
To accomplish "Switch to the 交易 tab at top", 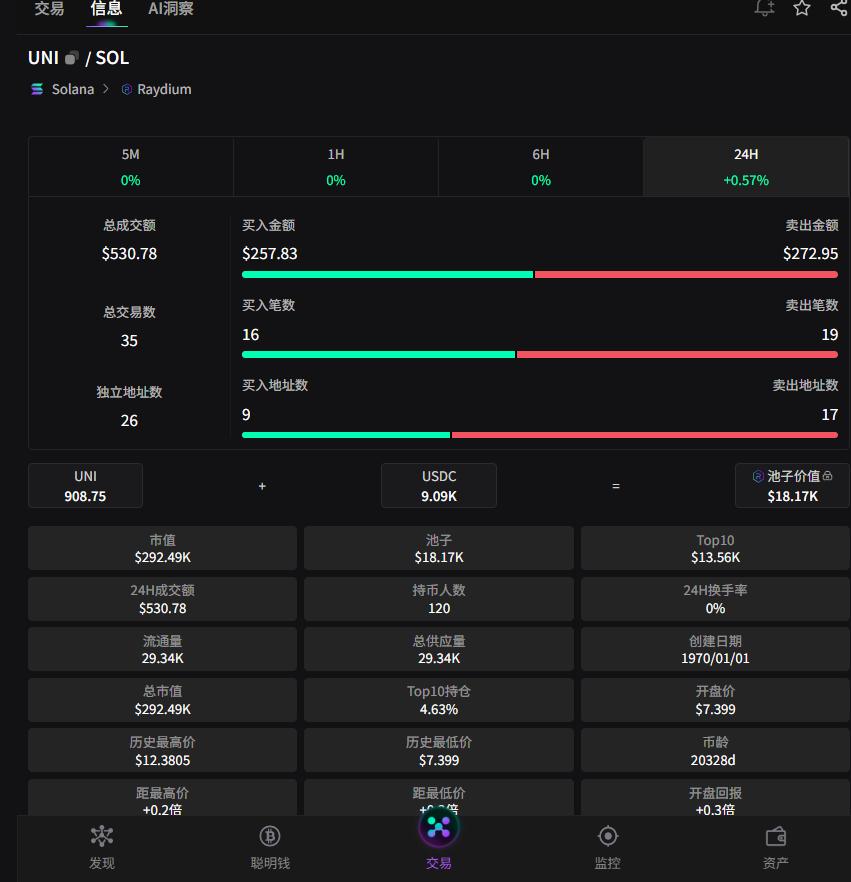I will pyautogui.click(x=49, y=9).
